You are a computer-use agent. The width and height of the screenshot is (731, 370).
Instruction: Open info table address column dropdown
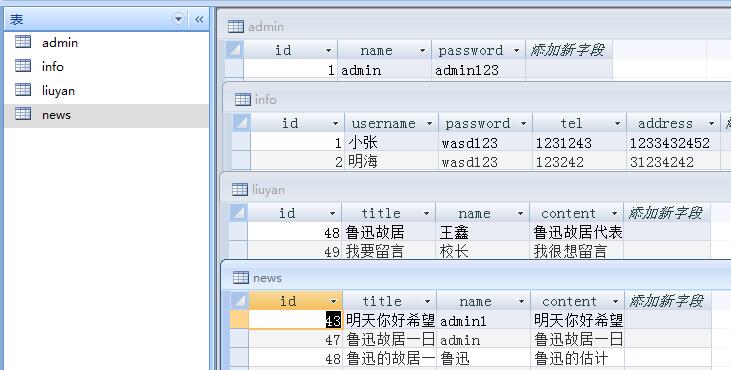point(711,123)
